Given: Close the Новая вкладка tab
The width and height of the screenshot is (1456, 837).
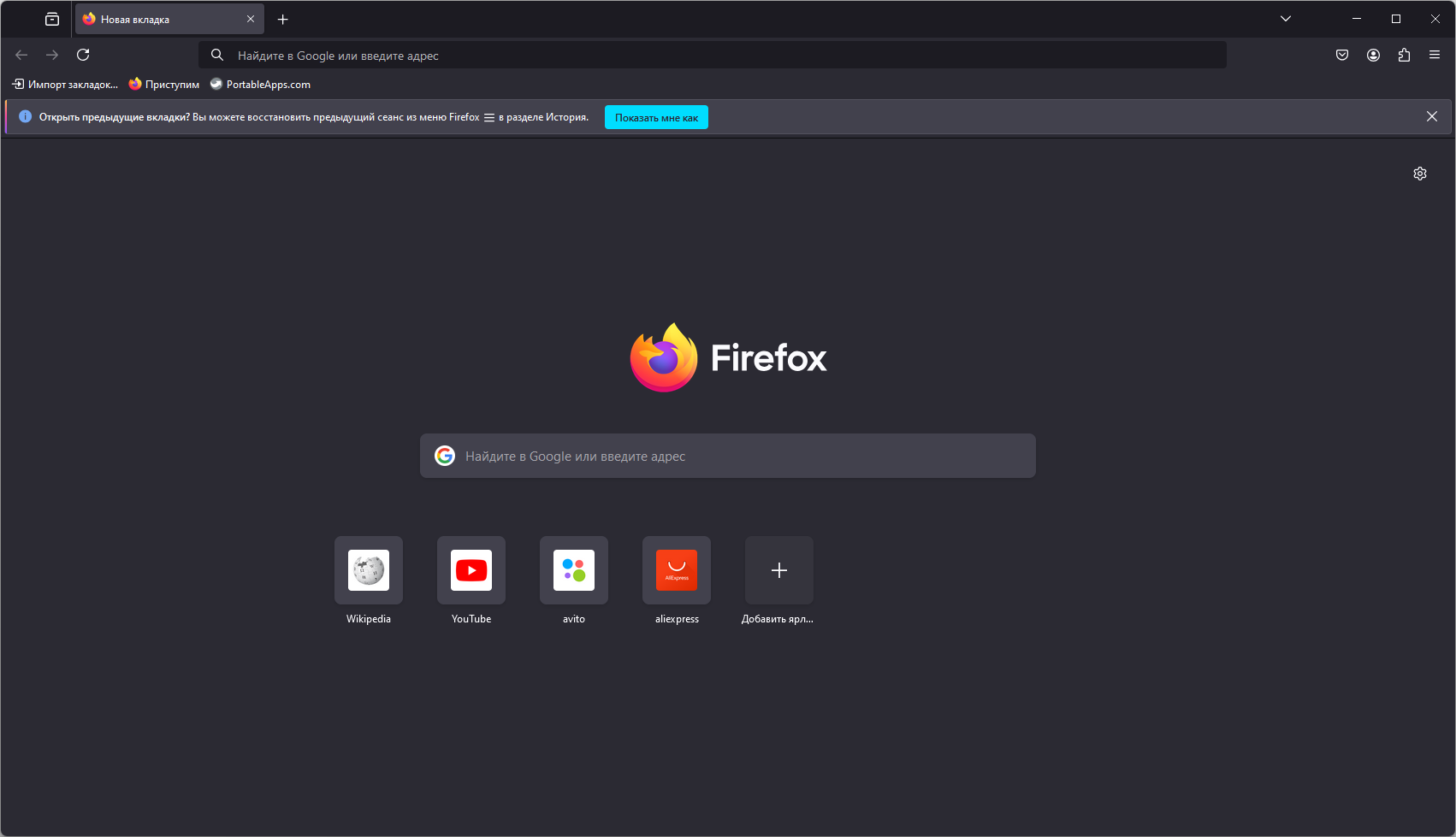Looking at the screenshot, I should click(x=251, y=19).
